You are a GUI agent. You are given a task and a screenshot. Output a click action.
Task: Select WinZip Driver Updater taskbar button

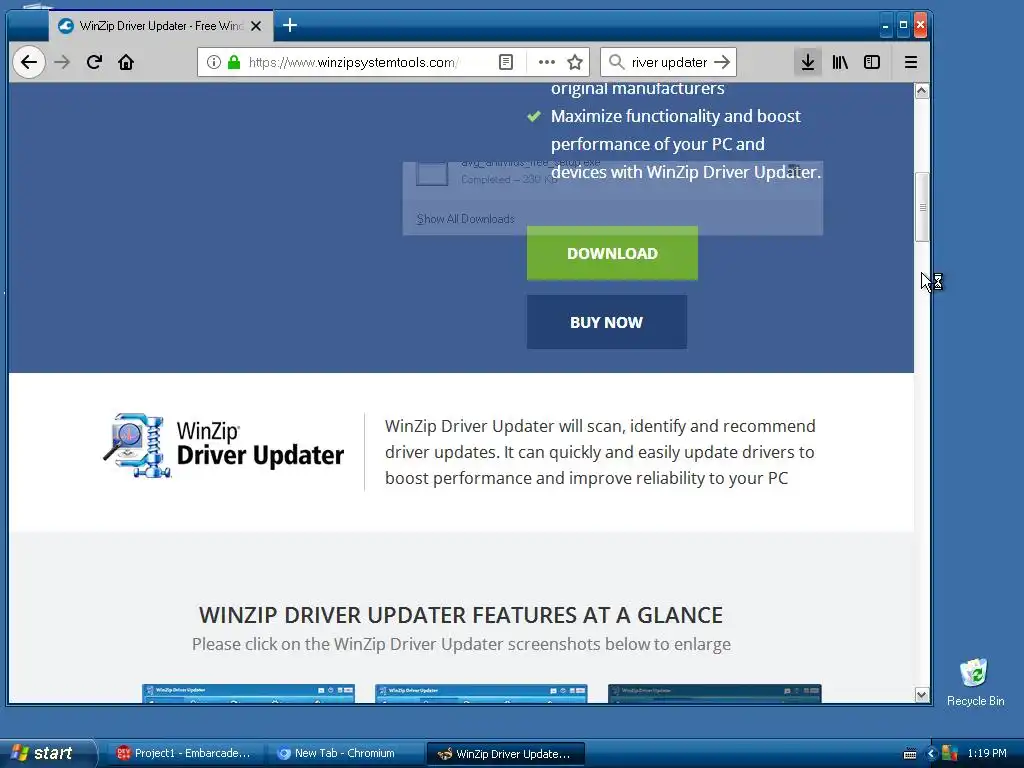click(x=505, y=754)
